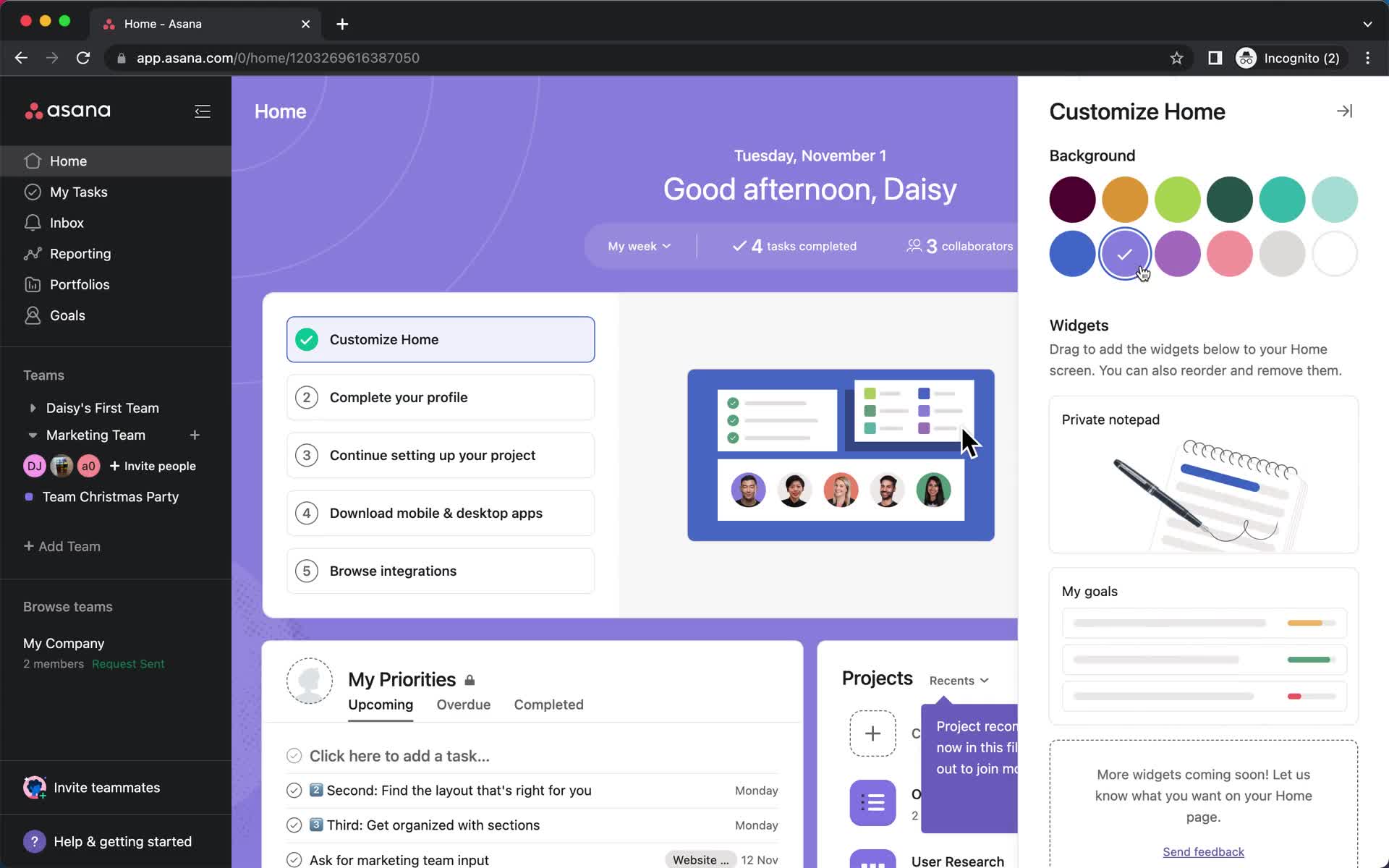
Task: Select Download mobile & desktop apps step
Action: 441,513
